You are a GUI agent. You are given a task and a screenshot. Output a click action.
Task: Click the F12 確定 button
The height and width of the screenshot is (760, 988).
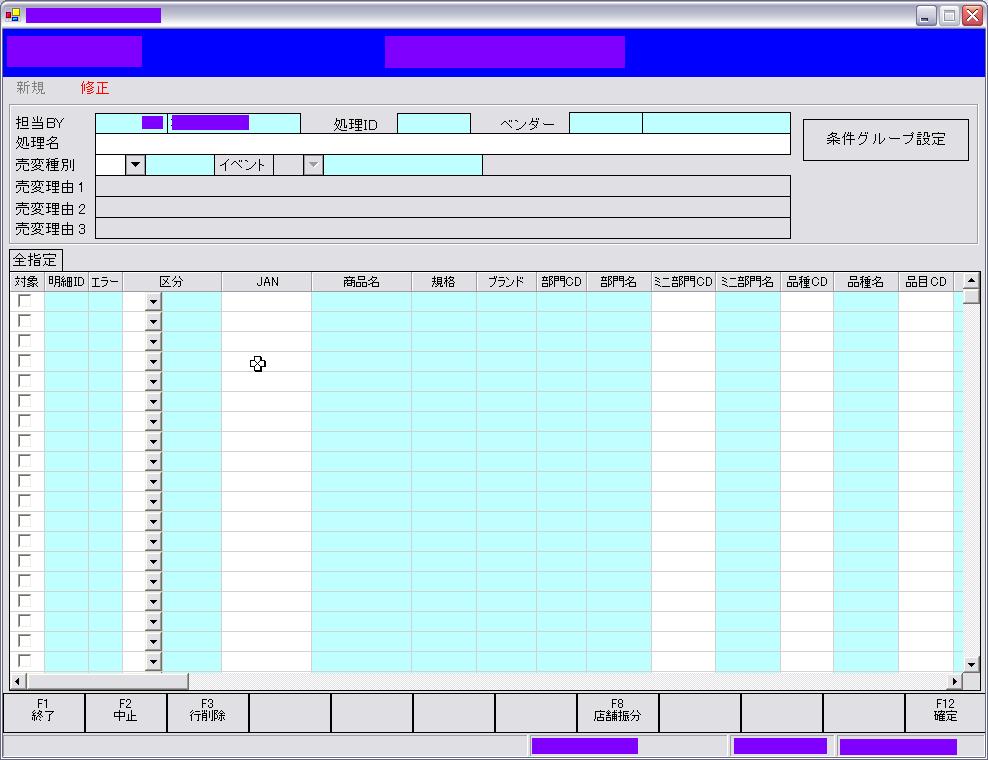945,712
